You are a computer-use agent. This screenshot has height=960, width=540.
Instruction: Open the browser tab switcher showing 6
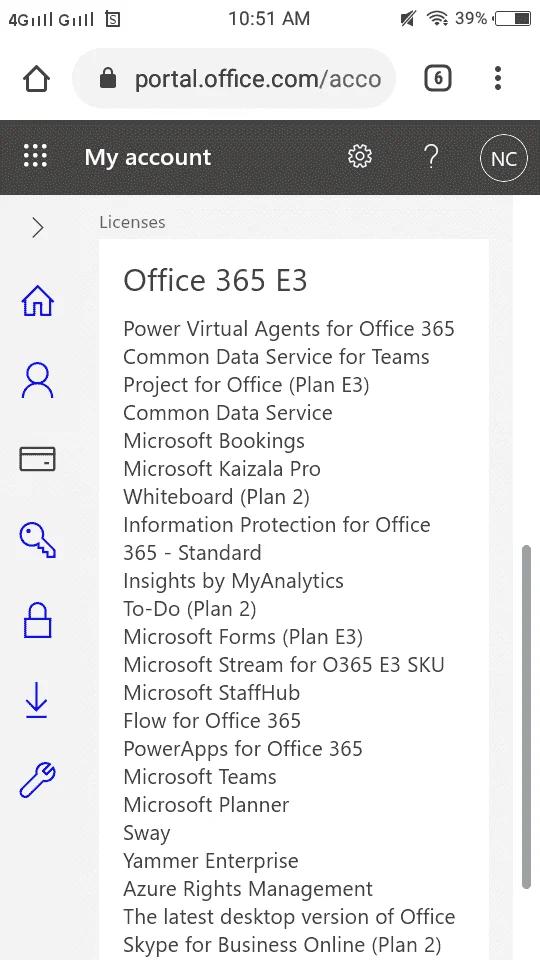(438, 78)
